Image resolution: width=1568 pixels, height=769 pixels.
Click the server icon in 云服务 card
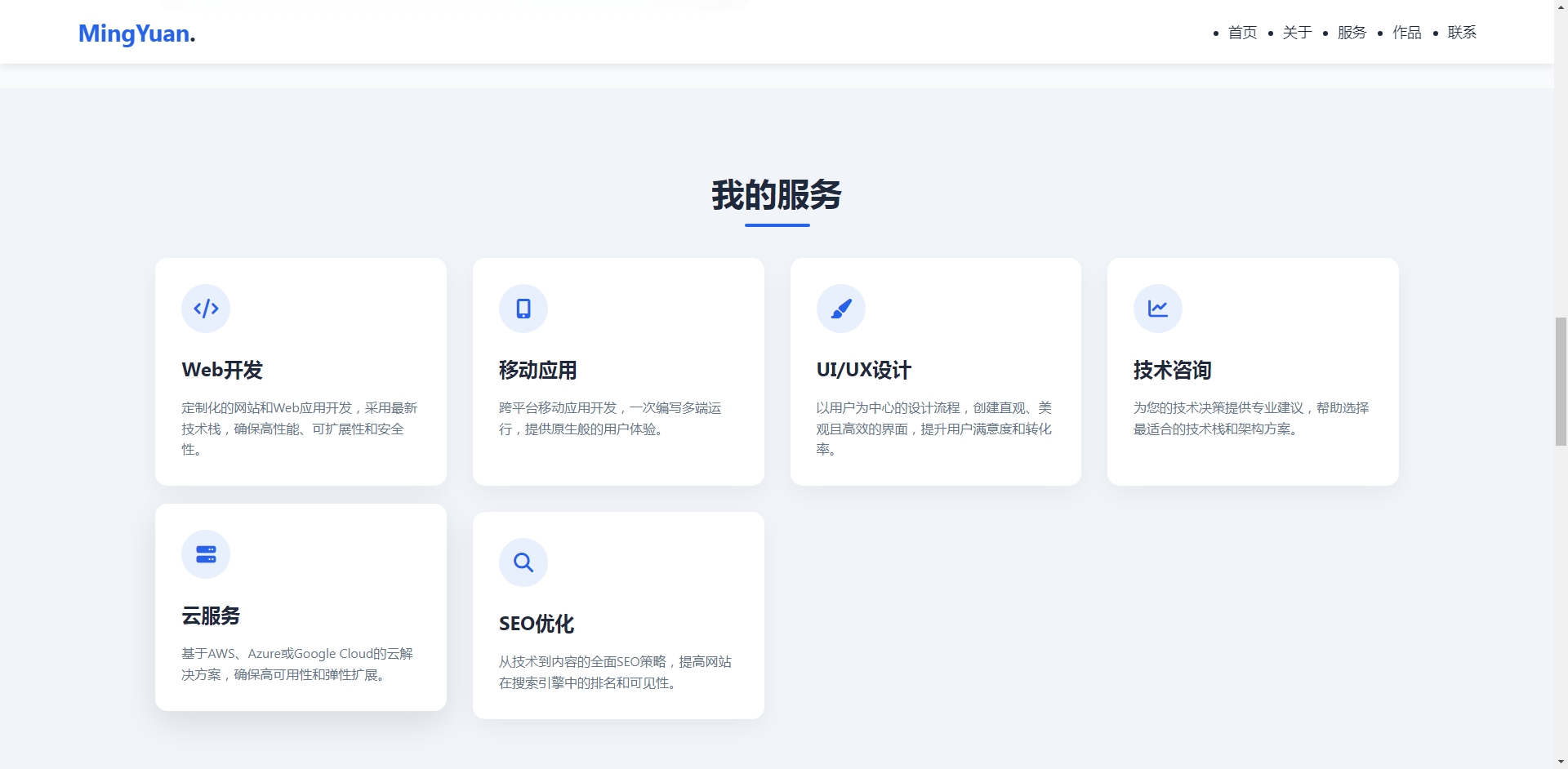(x=206, y=554)
